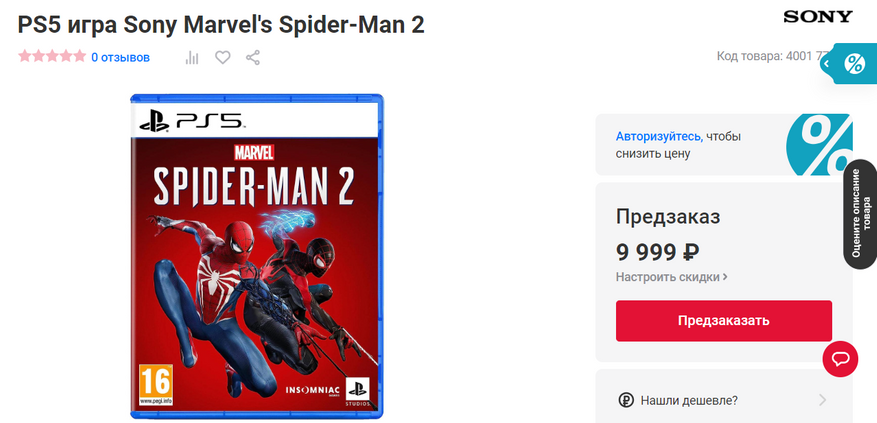Viewport: 877px width, 423px height.
Task: Open the Оцените описание товара side tab
Action: (x=860, y=214)
